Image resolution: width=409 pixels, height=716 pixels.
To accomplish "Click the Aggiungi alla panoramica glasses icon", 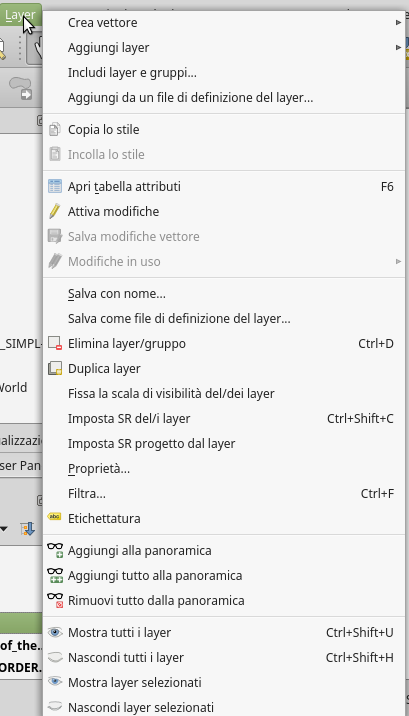I will 55,550.
